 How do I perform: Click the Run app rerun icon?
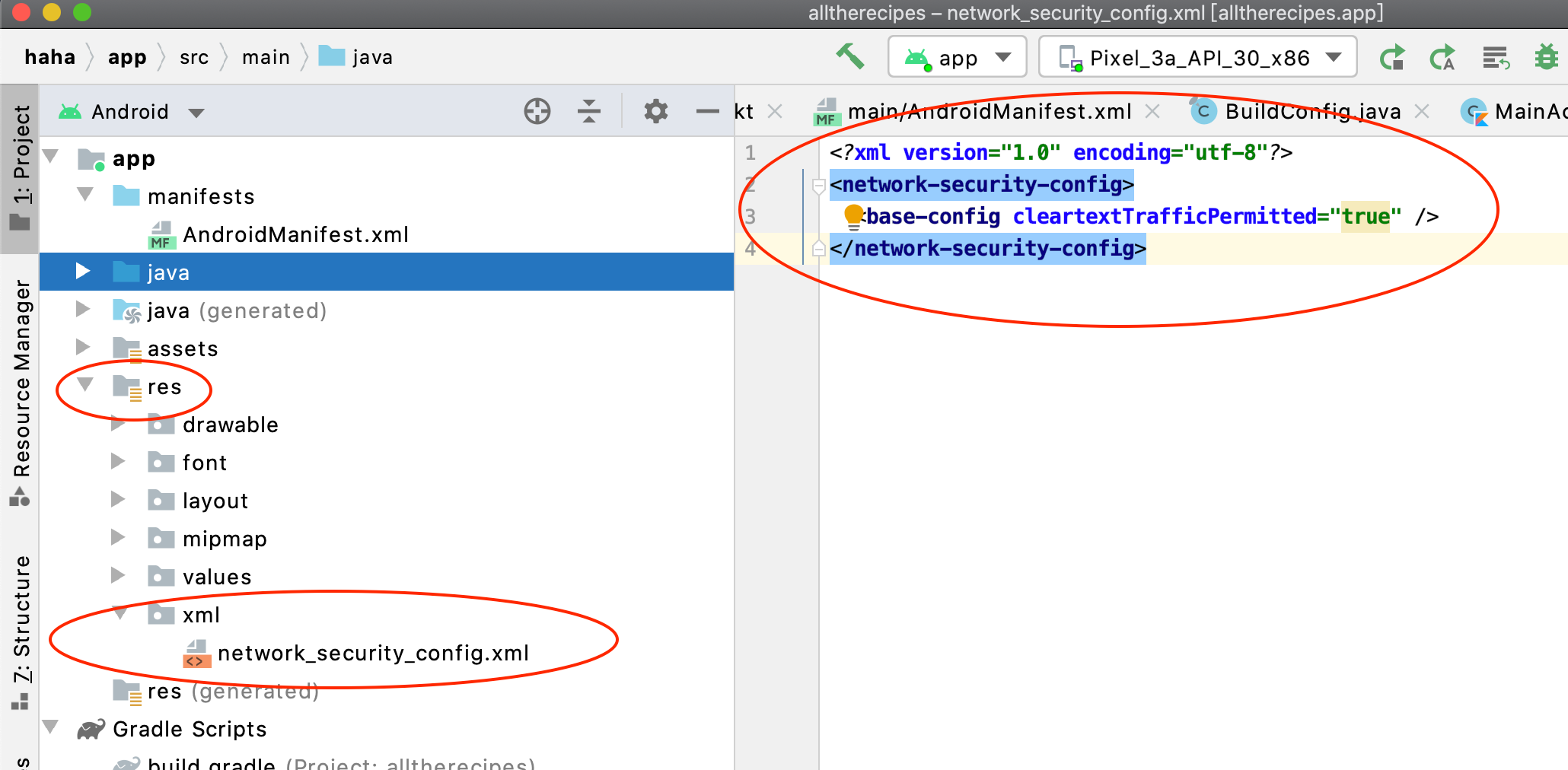click(x=1392, y=58)
